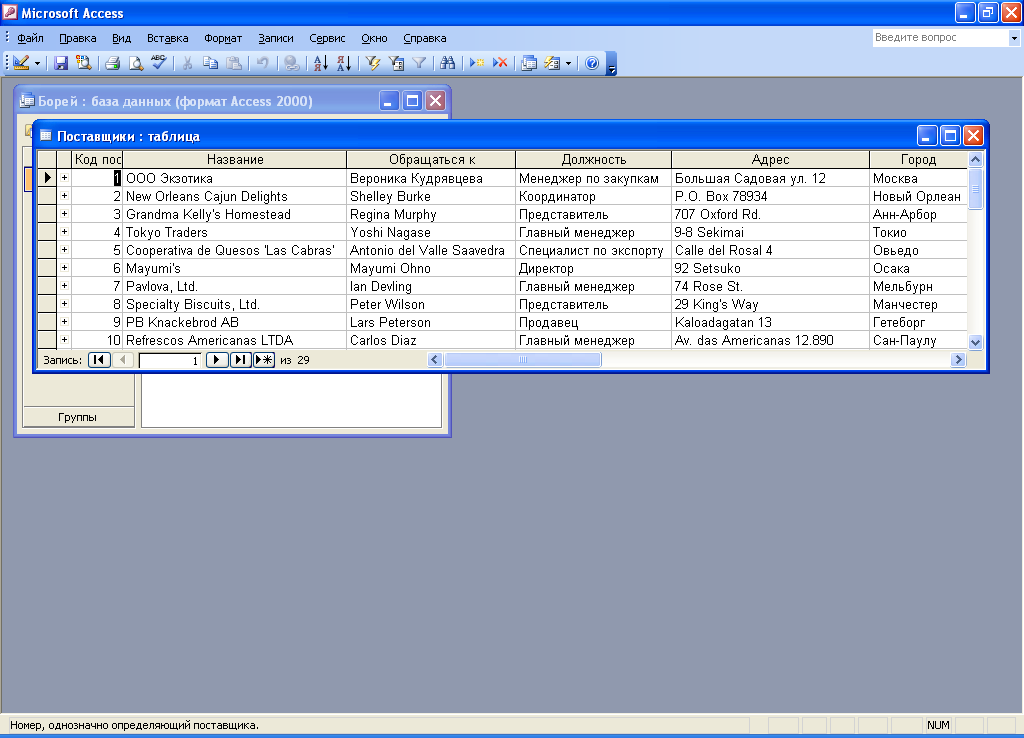Open the Формат menu
Screen dimensions: 1024x738
[x=223, y=38]
